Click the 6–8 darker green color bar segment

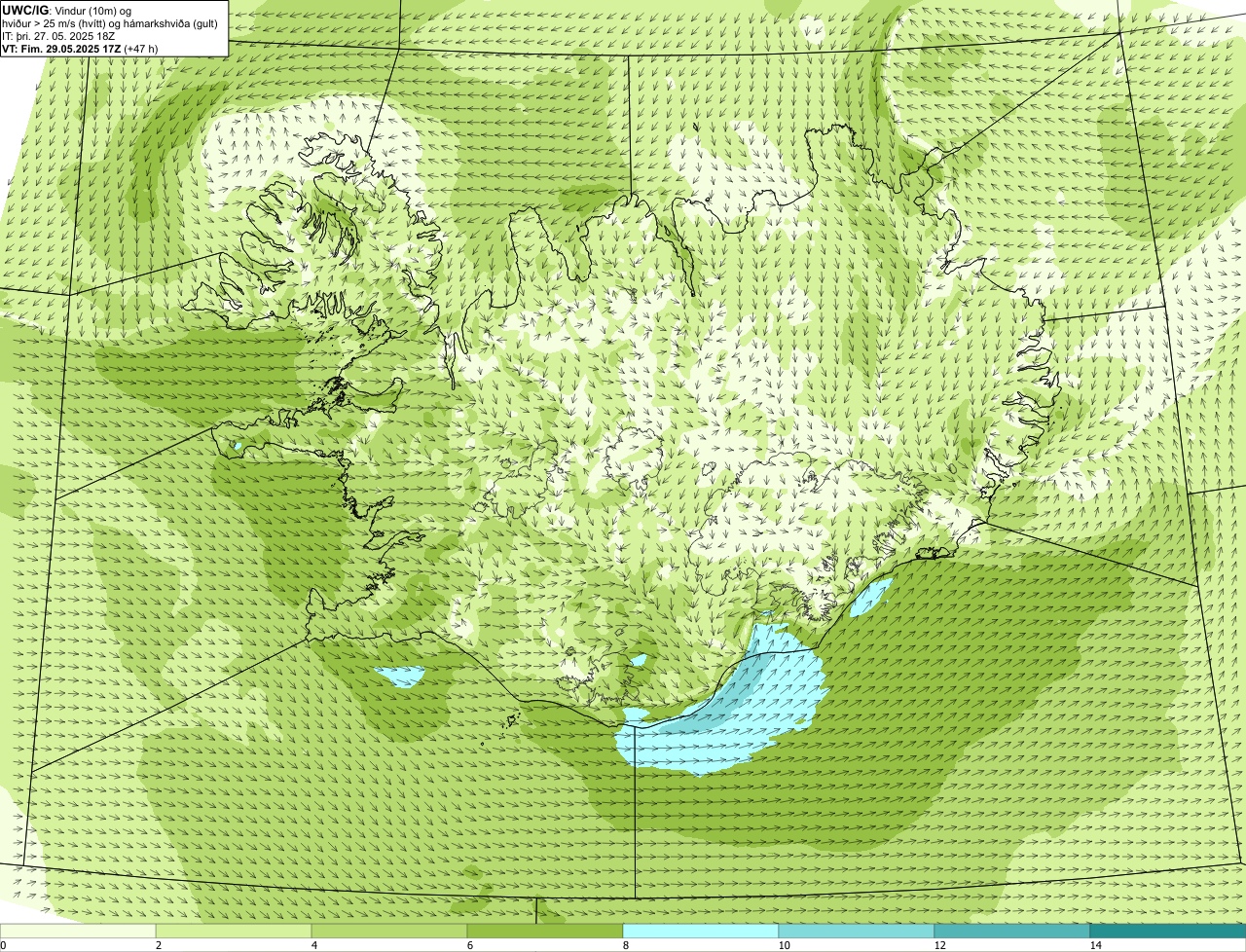pyautogui.click(x=545, y=931)
